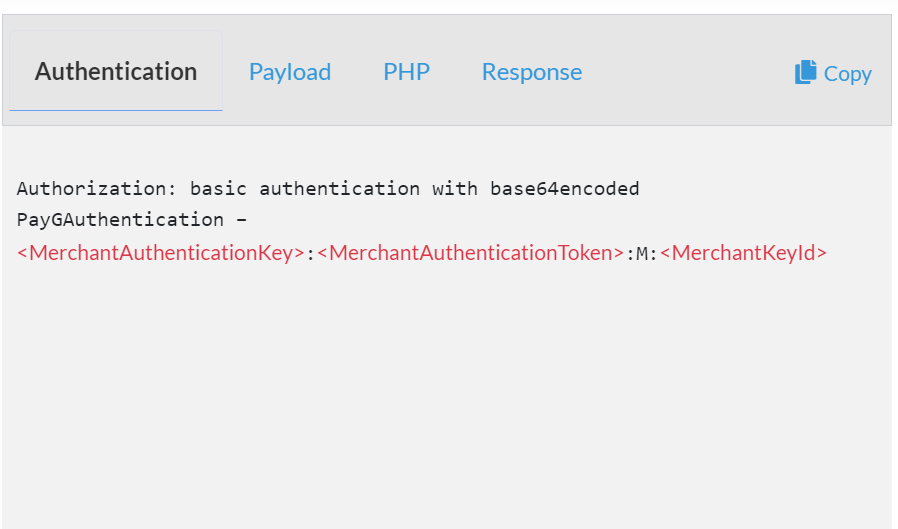
Task: Show the Response tab
Action: 531,72
